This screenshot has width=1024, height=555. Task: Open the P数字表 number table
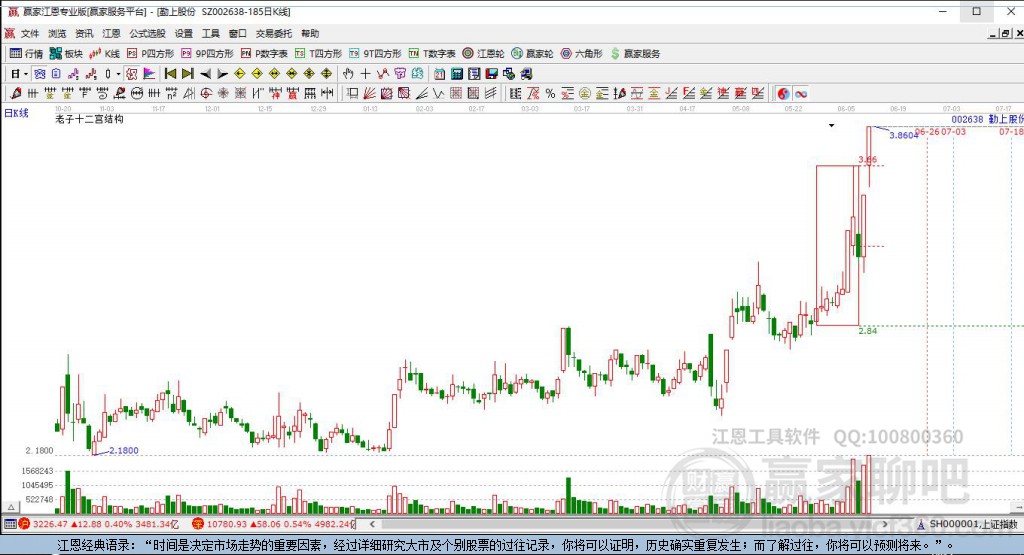264,54
